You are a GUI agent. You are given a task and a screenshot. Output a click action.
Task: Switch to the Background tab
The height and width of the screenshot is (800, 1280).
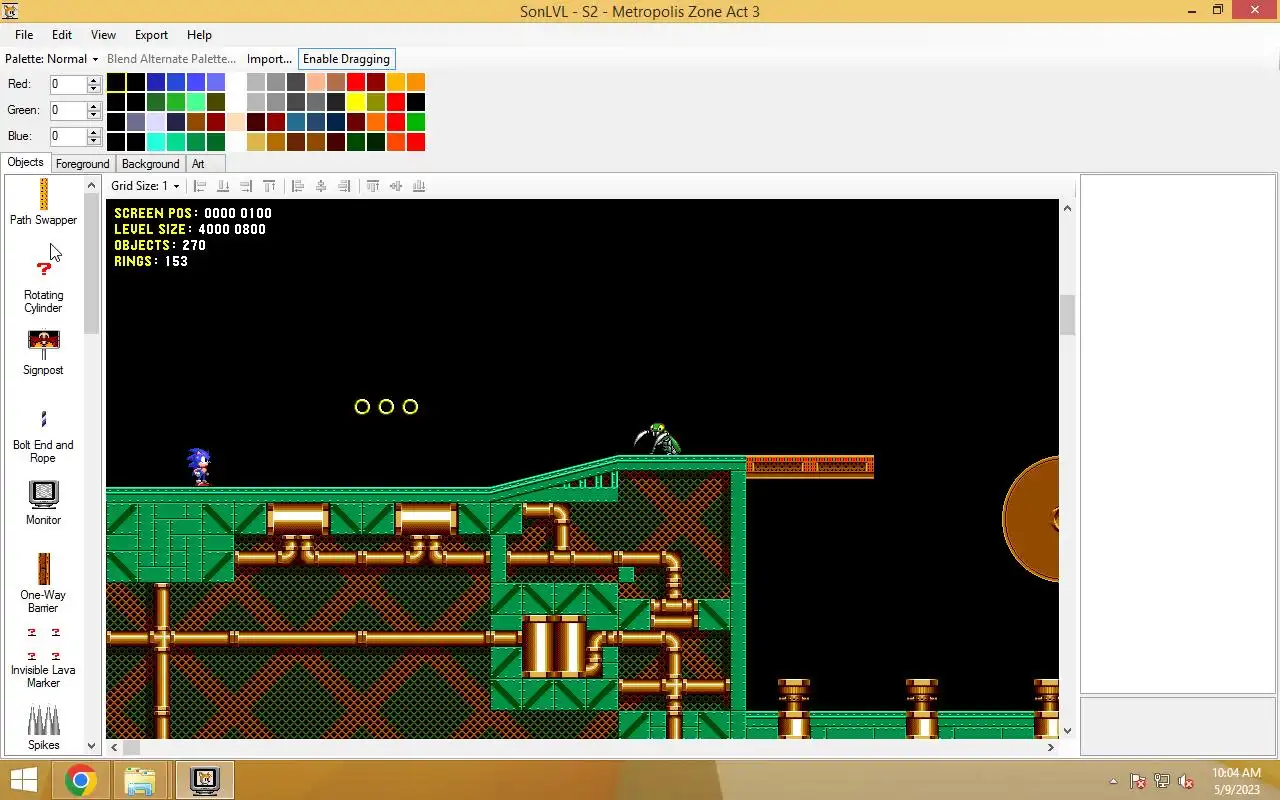pos(151,164)
